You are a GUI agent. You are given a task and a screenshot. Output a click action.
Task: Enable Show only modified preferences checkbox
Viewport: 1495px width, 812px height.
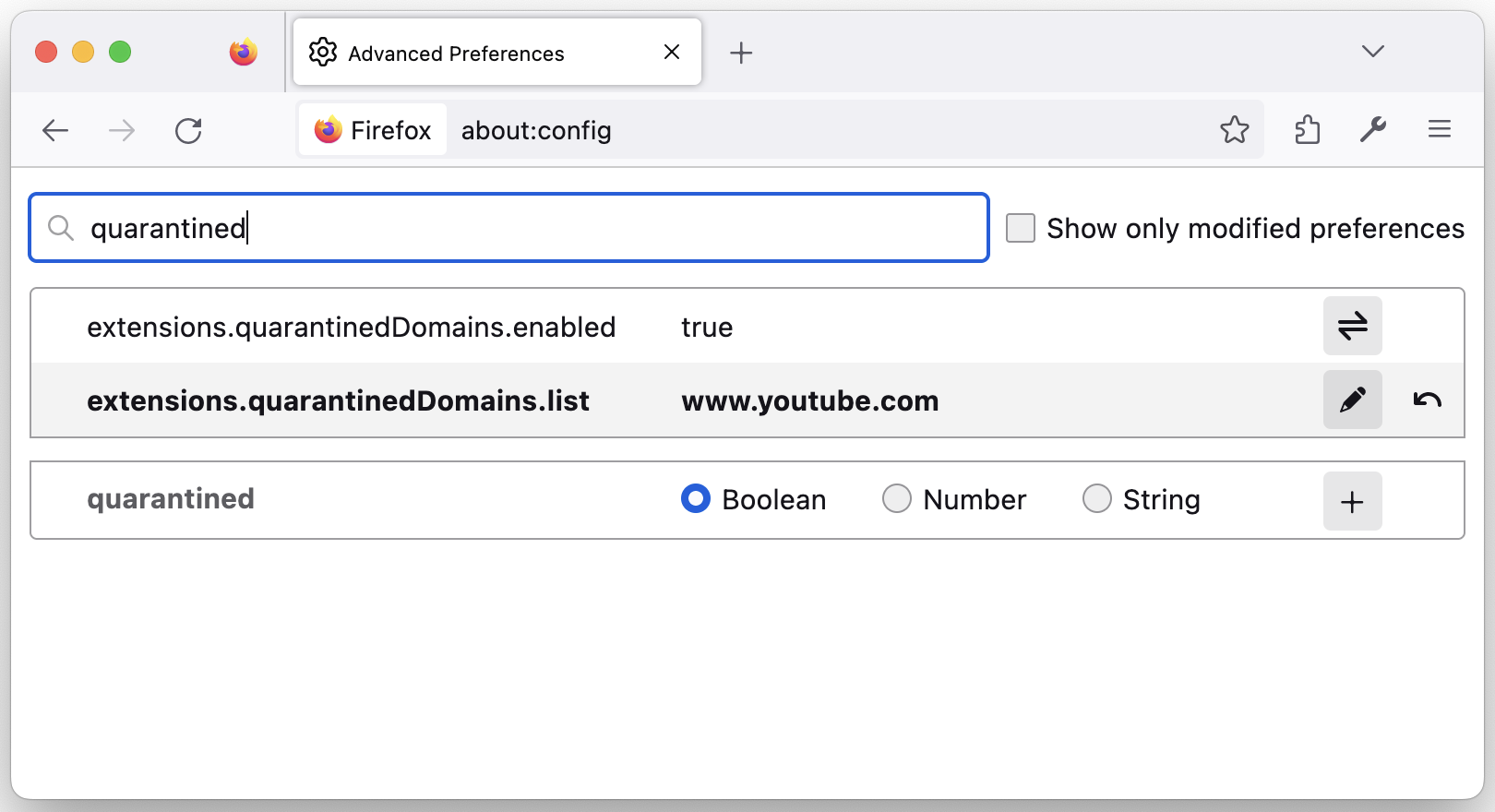pyautogui.click(x=1021, y=228)
